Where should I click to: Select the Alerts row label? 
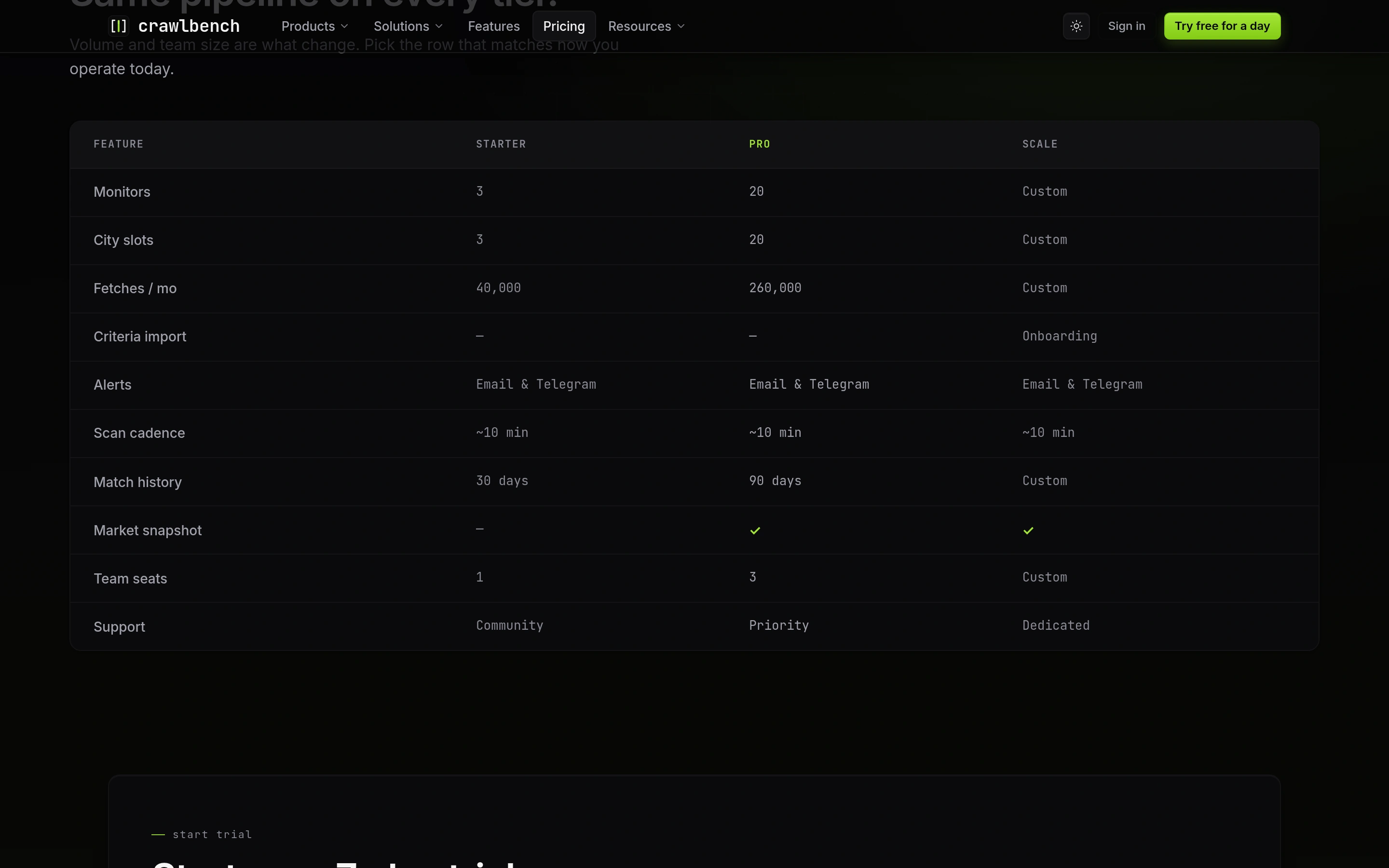(112, 385)
